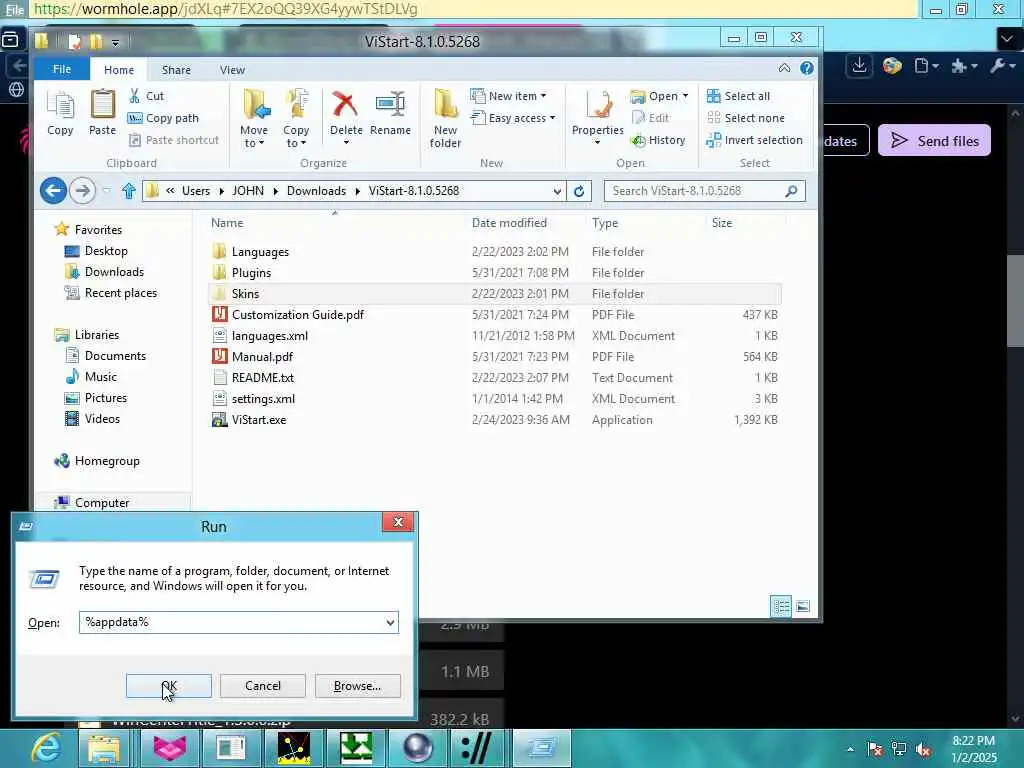Click OK in the Run dialog

pos(168,686)
